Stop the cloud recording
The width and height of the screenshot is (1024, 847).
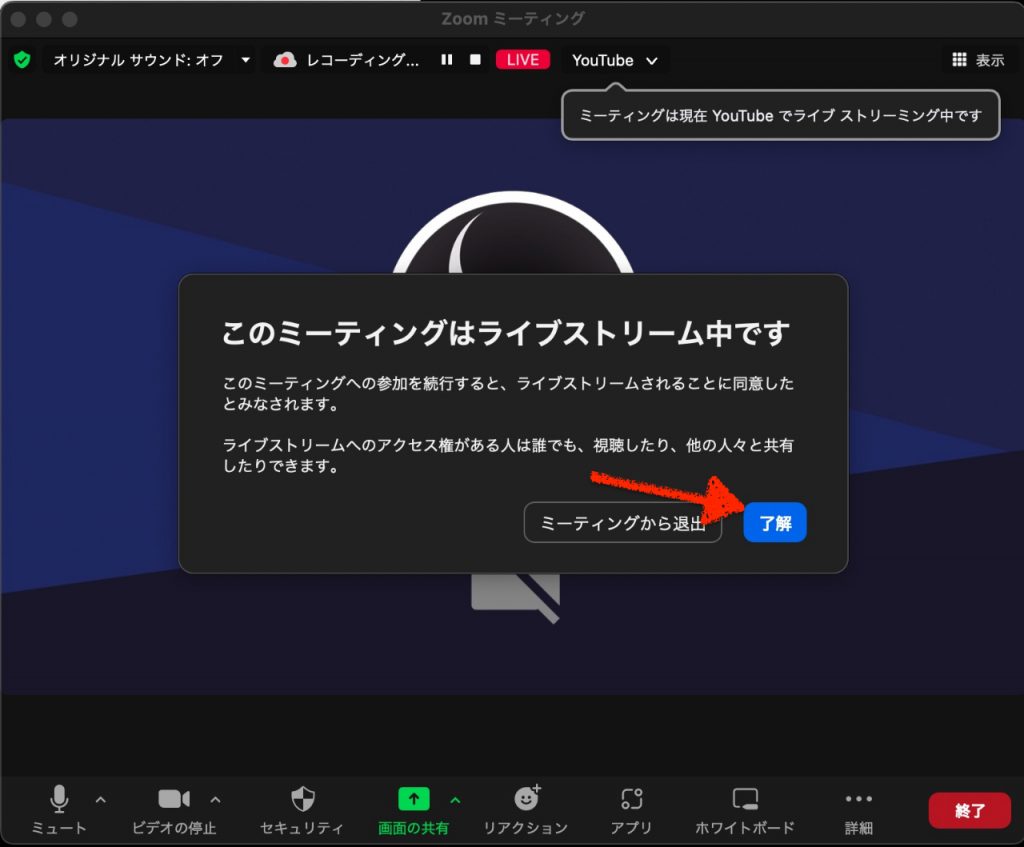tap(475, 60)
